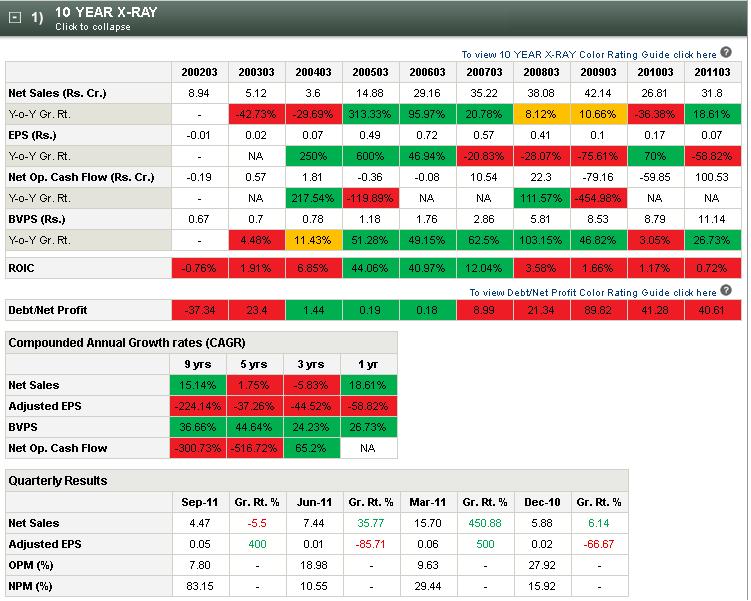
Task: Click the 'Click to collapse' header subtitle
Action: point(92,27)
